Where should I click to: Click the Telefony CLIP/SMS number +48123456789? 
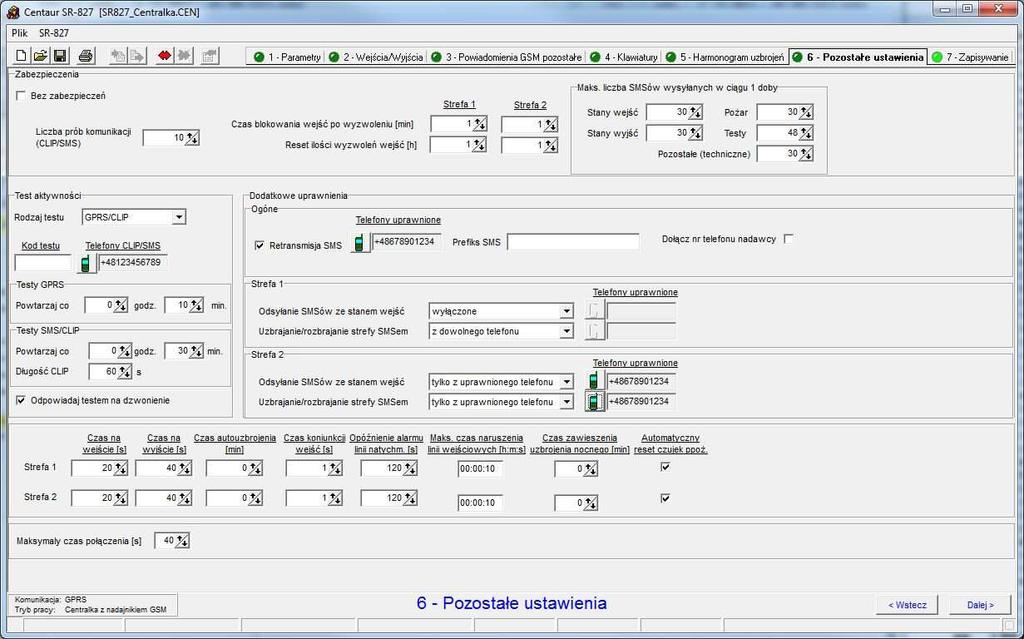pyautogui.click(x=131, y=262)
